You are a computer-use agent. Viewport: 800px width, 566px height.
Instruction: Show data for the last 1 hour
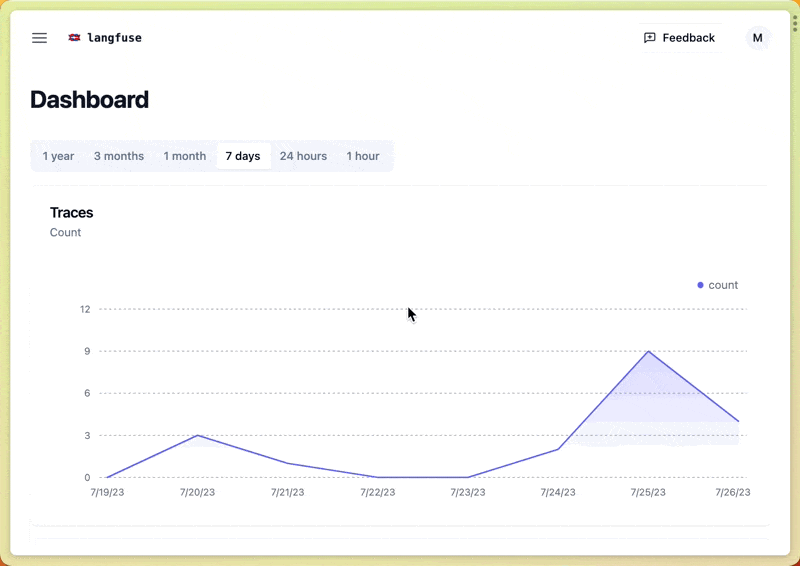[x=363, y=156]
